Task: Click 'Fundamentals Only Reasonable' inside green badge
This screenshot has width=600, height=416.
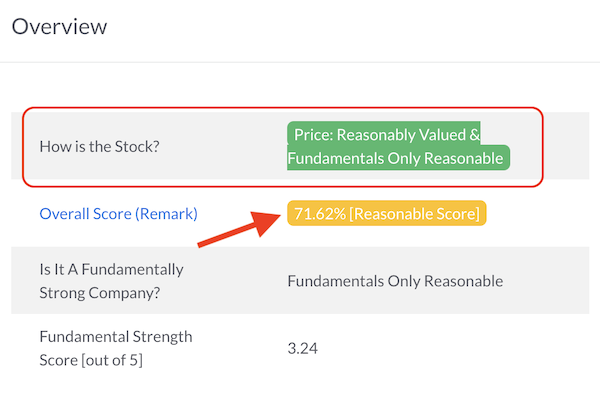Action: point(395,158)
